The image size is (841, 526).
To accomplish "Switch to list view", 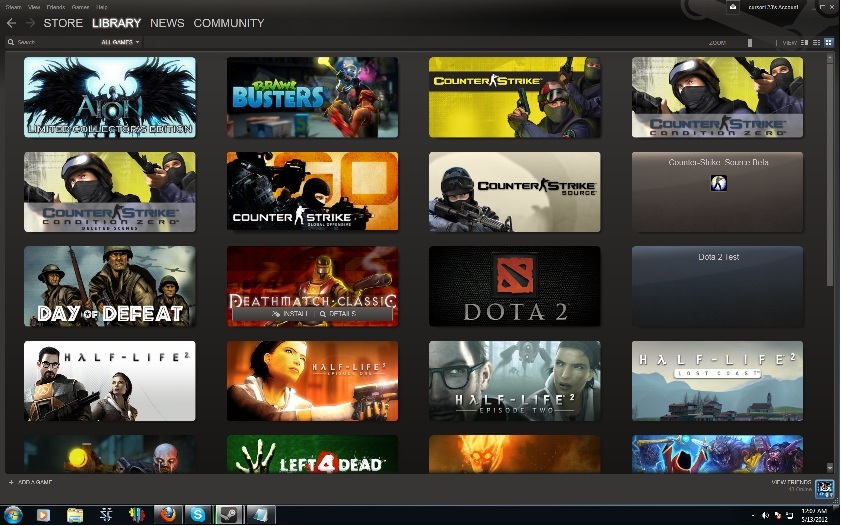I will pyautogui.click(x=816, y=42).
